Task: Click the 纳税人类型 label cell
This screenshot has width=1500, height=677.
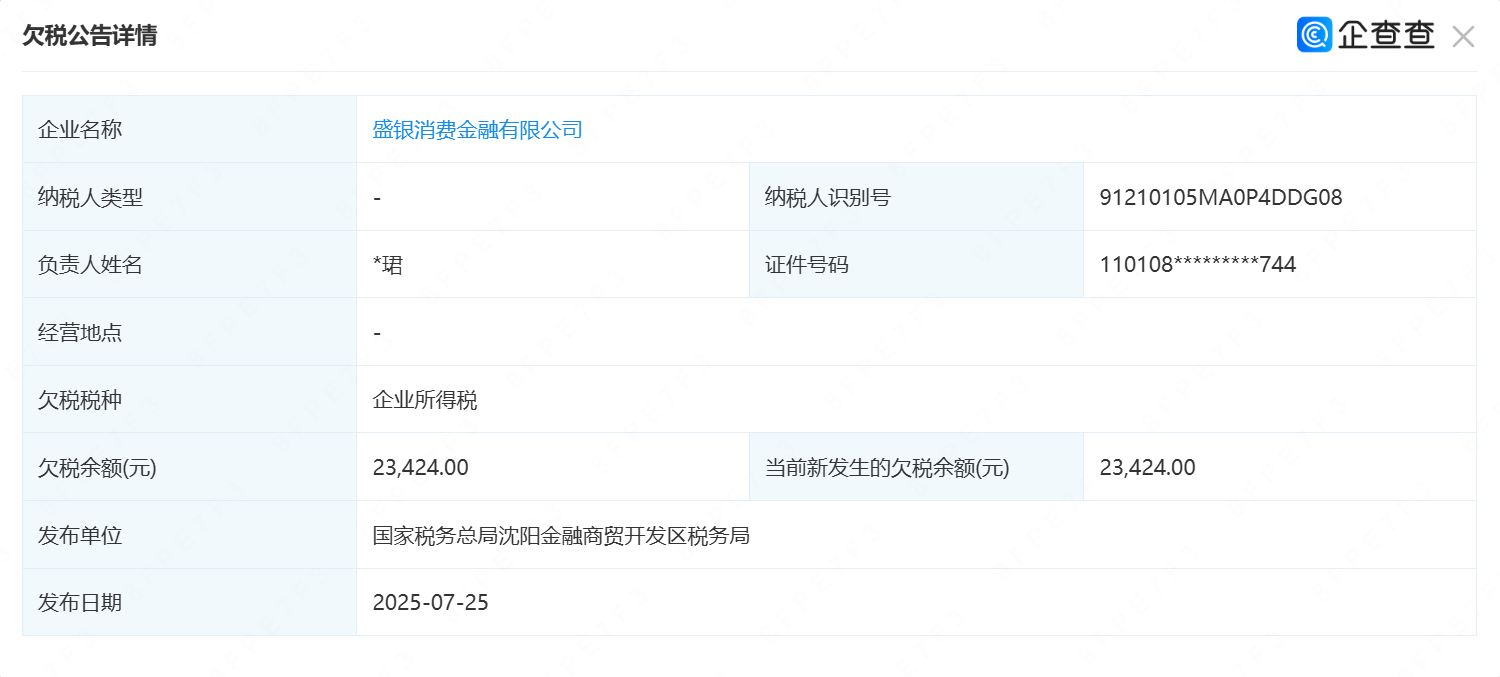Action: [x=190, y=197]
